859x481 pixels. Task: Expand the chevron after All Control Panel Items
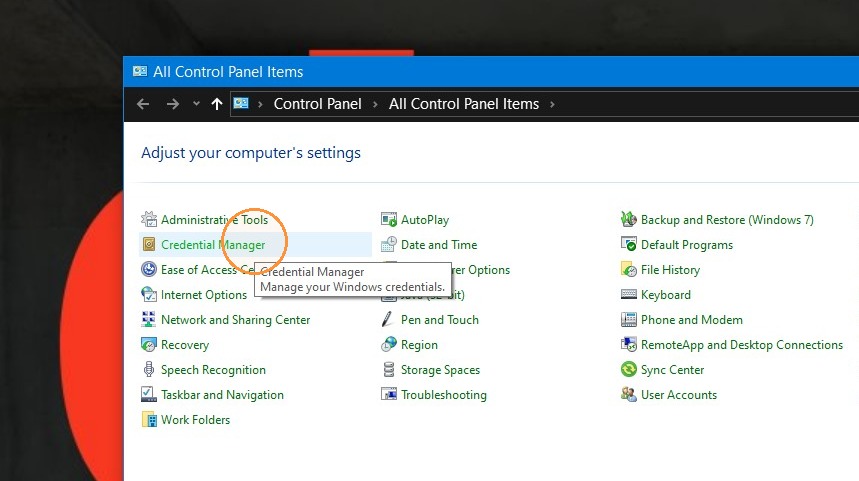coord(552,104)
